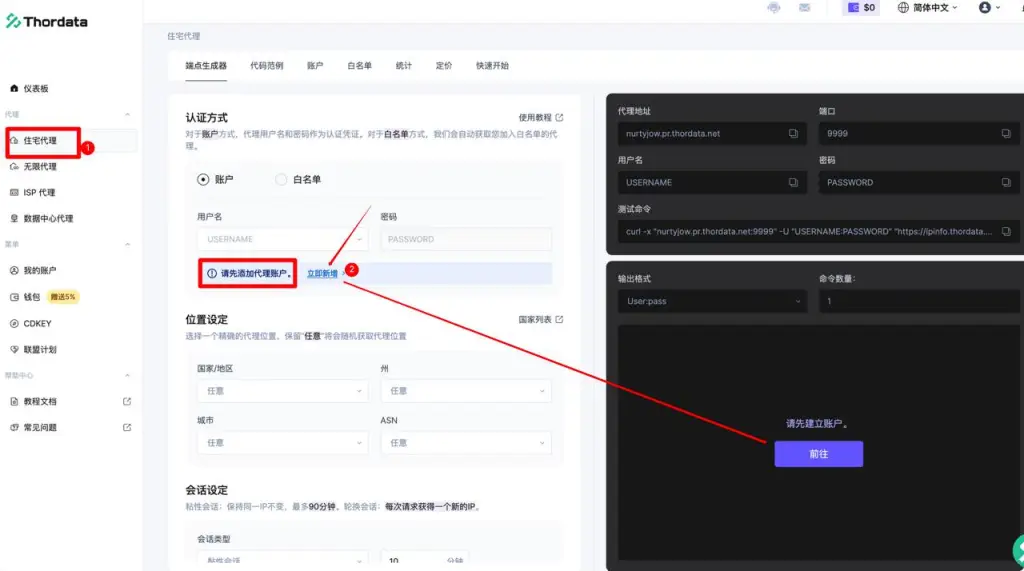Click the external-link icon beside 常见问题
Image resolution: width=1024 pixels, height=571 pixels.
tap(127, 427)
